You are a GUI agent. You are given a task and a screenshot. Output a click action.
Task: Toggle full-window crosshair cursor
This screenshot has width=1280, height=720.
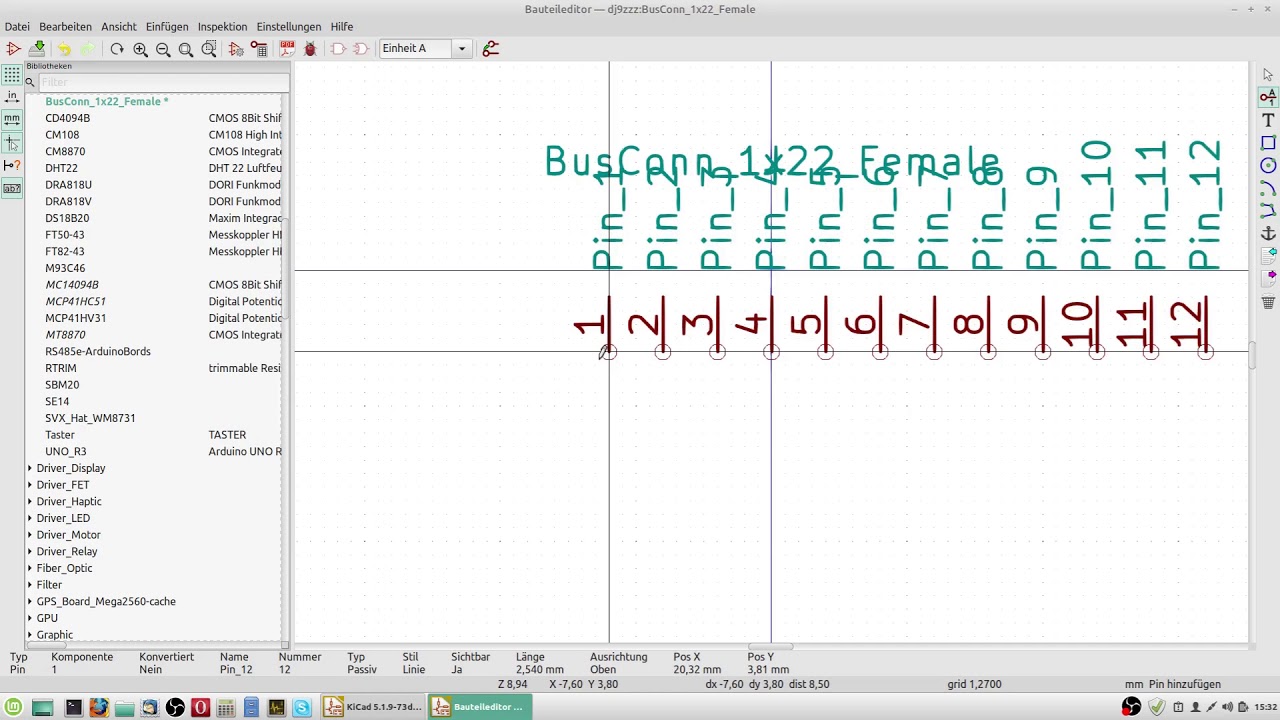(x=12, y=142)
